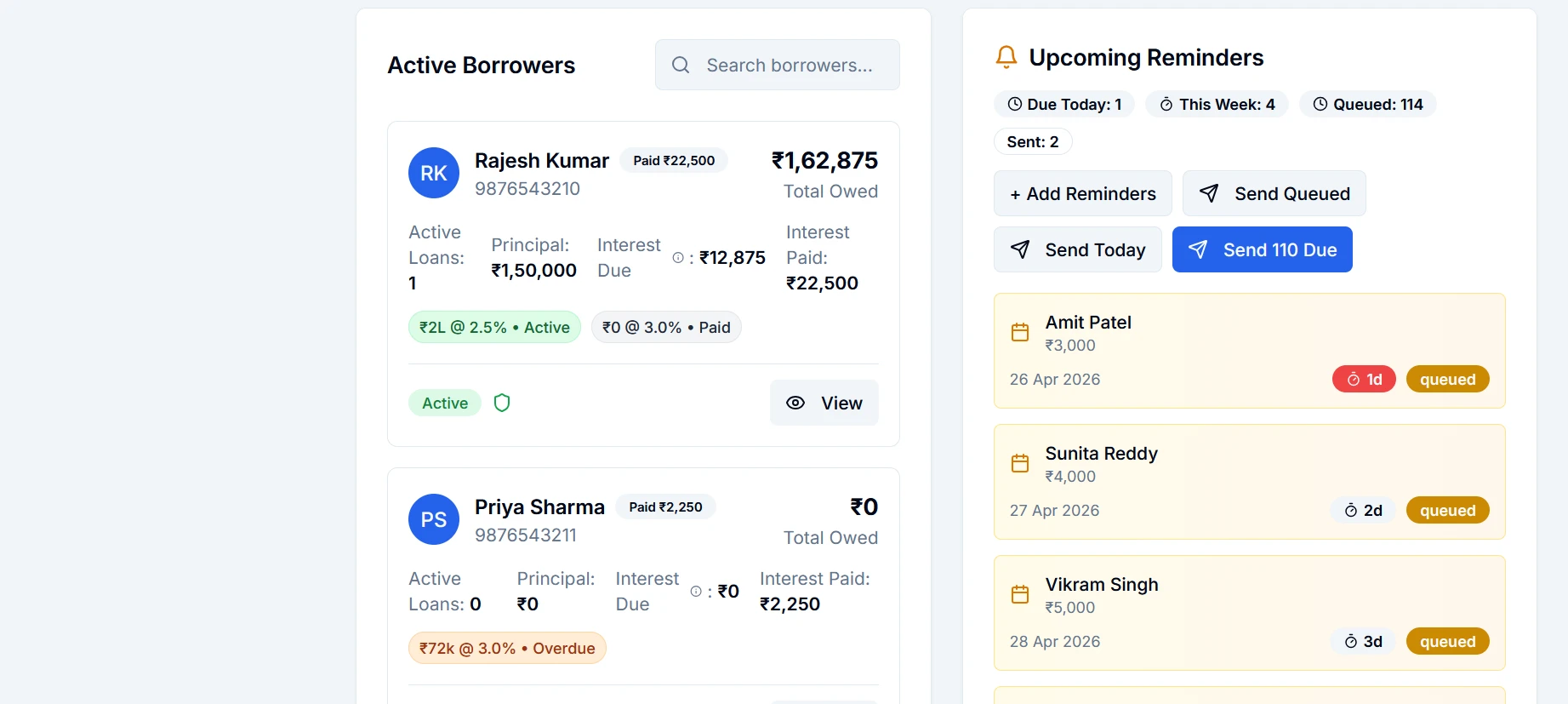
Task: Click the bell icon beside Upcoming Reminders
Action: pos(1006,57)
